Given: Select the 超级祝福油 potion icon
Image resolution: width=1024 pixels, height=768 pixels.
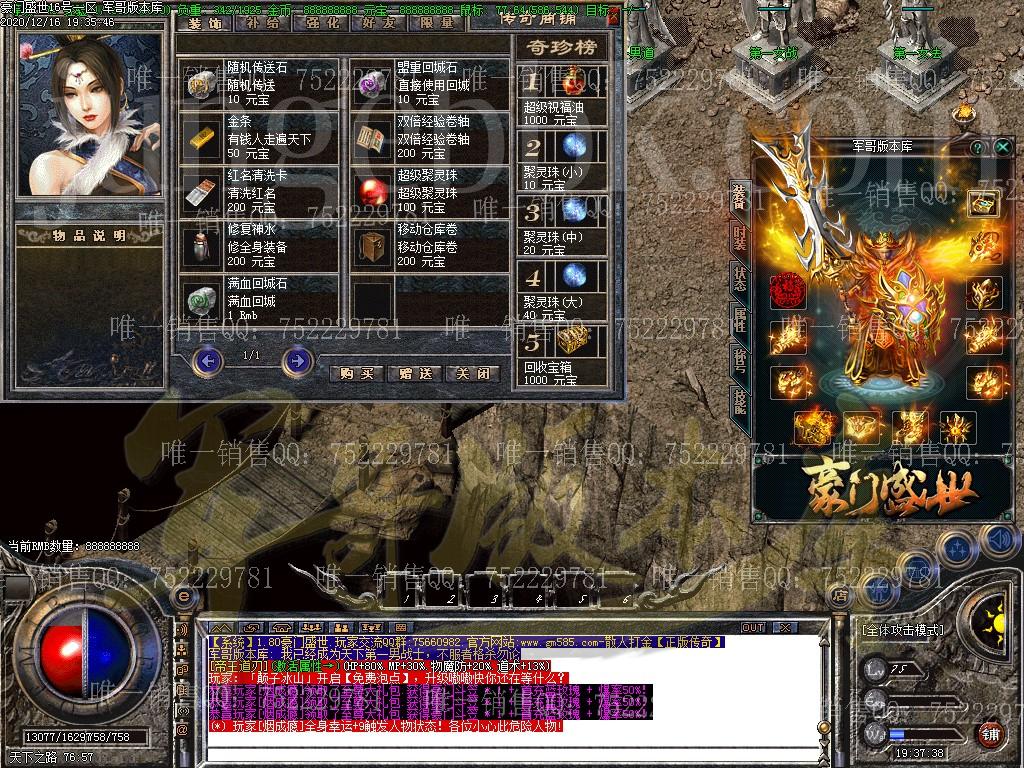Looking at the screenshot, I should tap(573, 81).
